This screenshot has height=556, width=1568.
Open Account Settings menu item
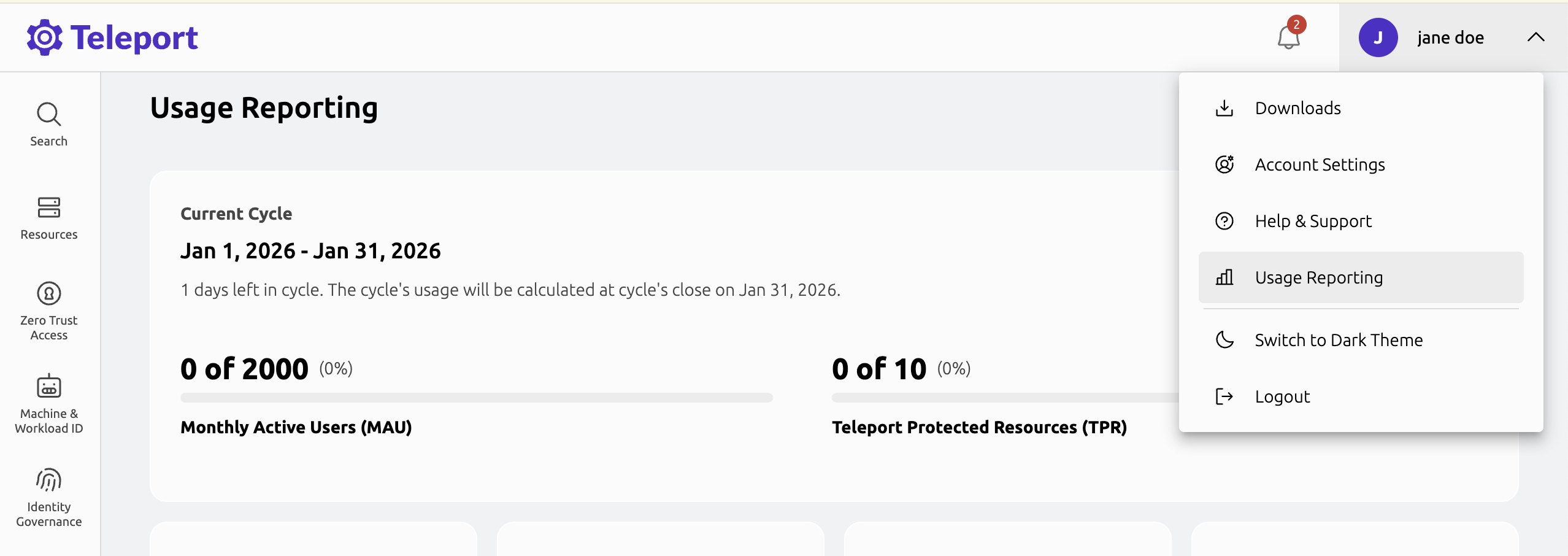[1320, 164]
